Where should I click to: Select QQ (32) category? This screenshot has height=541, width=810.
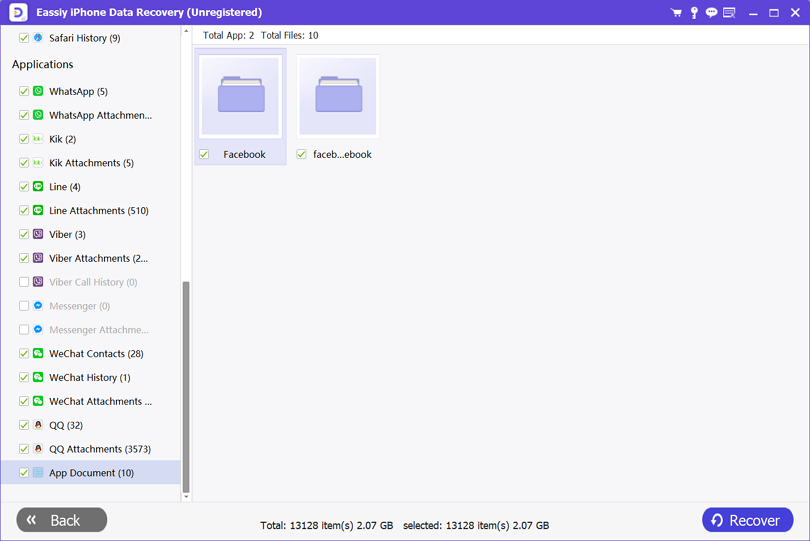[x=66, y=425]
